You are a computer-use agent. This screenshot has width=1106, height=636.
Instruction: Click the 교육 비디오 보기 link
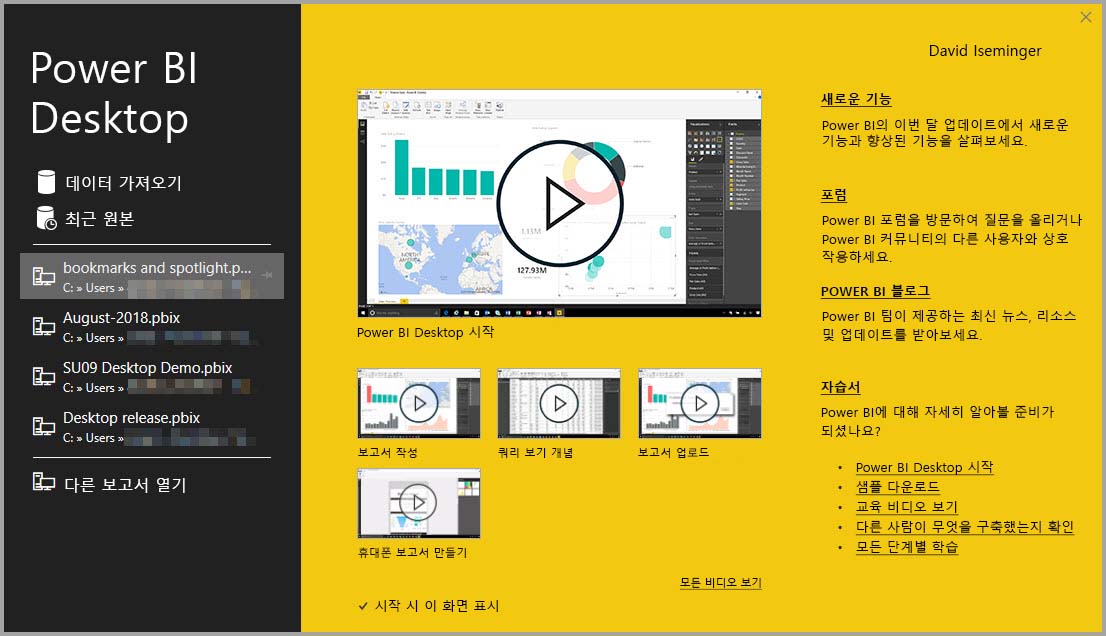[x=906, y=506]
